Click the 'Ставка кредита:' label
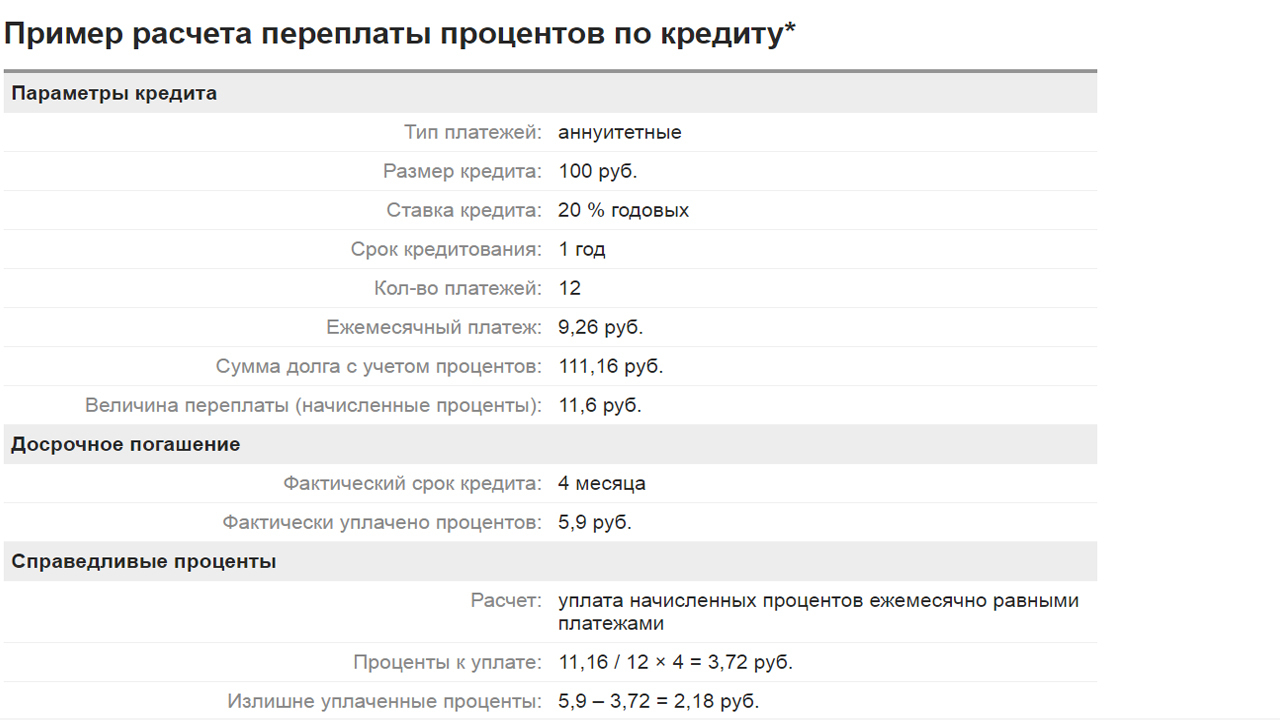Viewport: 1280px width, 720px height. click(464, 210)
